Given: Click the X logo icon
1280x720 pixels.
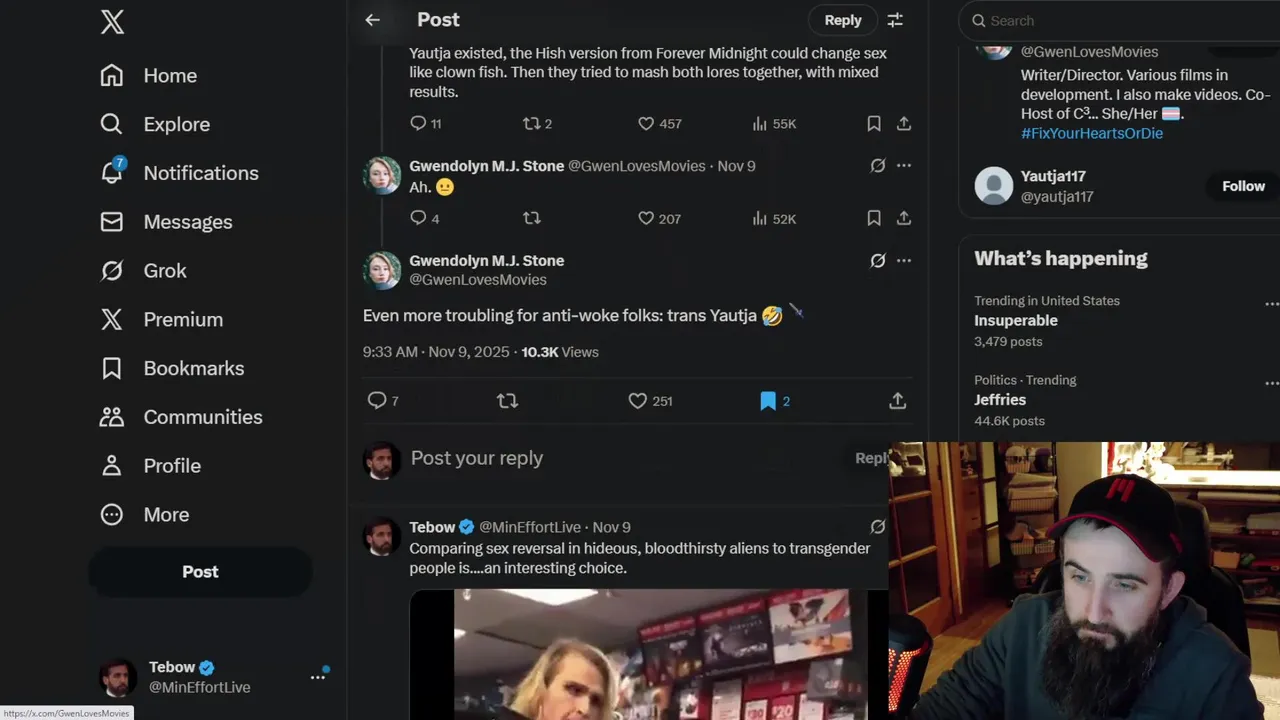Looking at the screenshot, I should (112, 21).
